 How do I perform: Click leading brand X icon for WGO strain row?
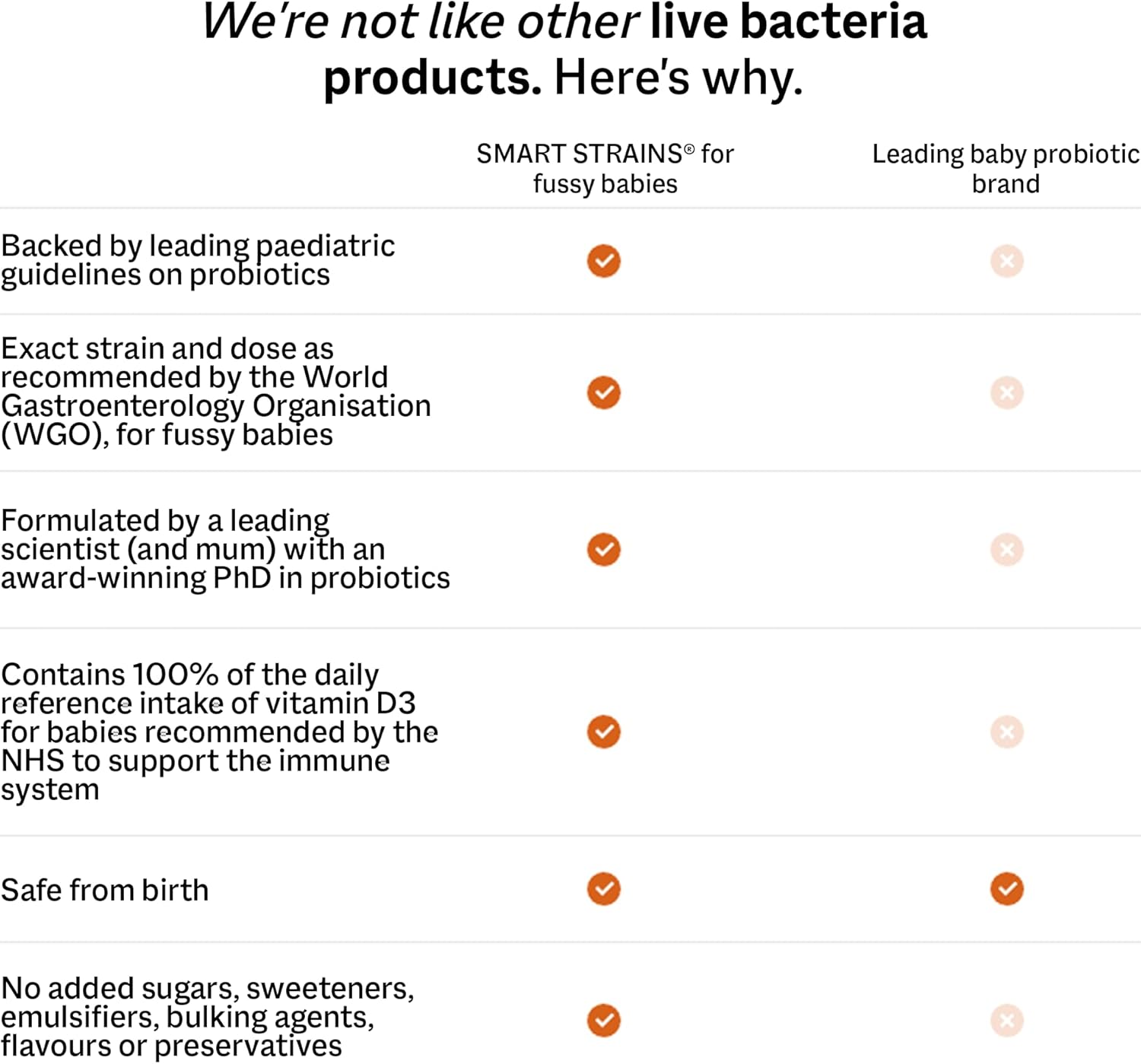[x=1006, y=392]
